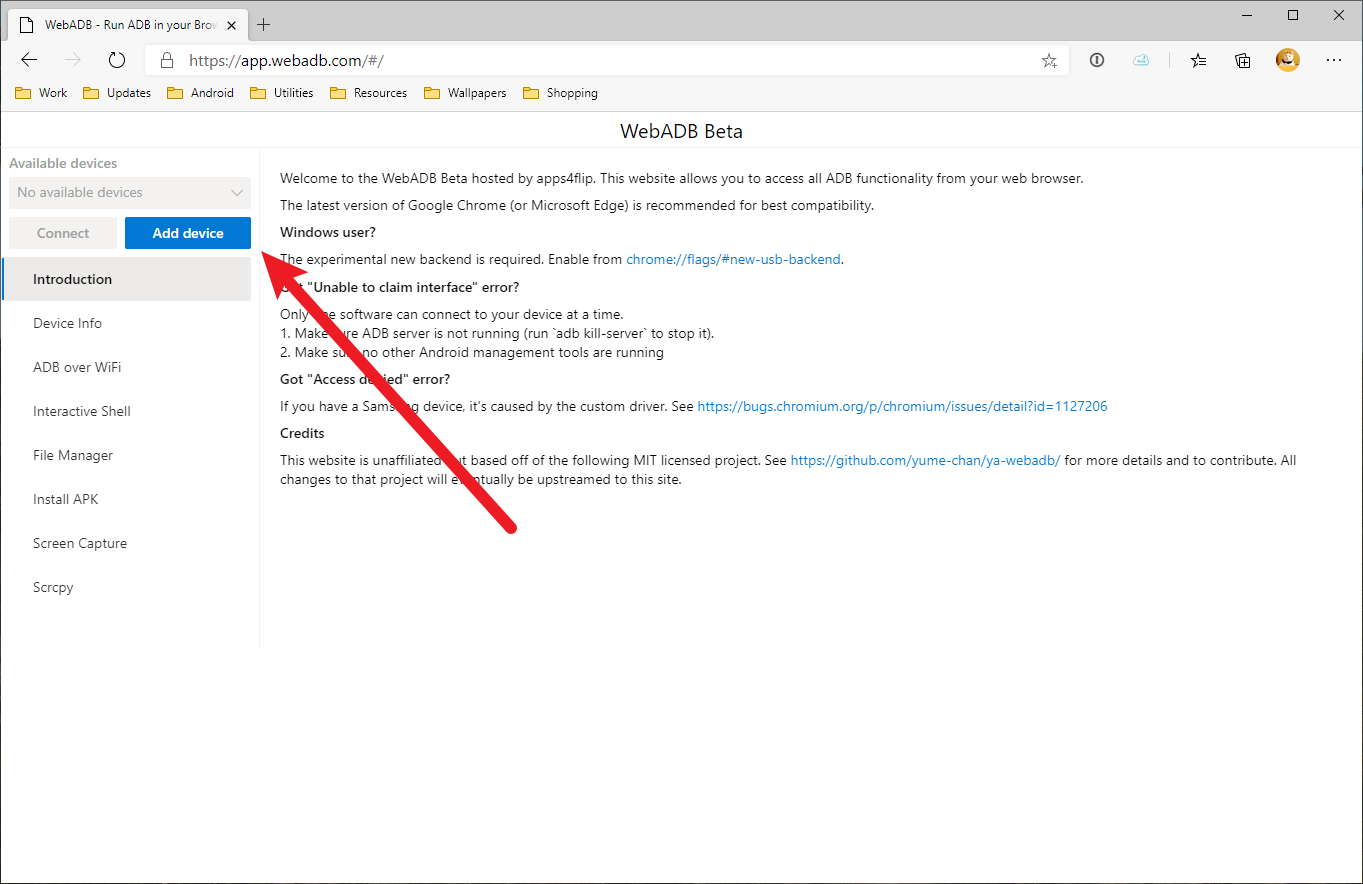Screen dimensions: 1363x884
Task: Open the Install APK section
Action: [127, 499]
